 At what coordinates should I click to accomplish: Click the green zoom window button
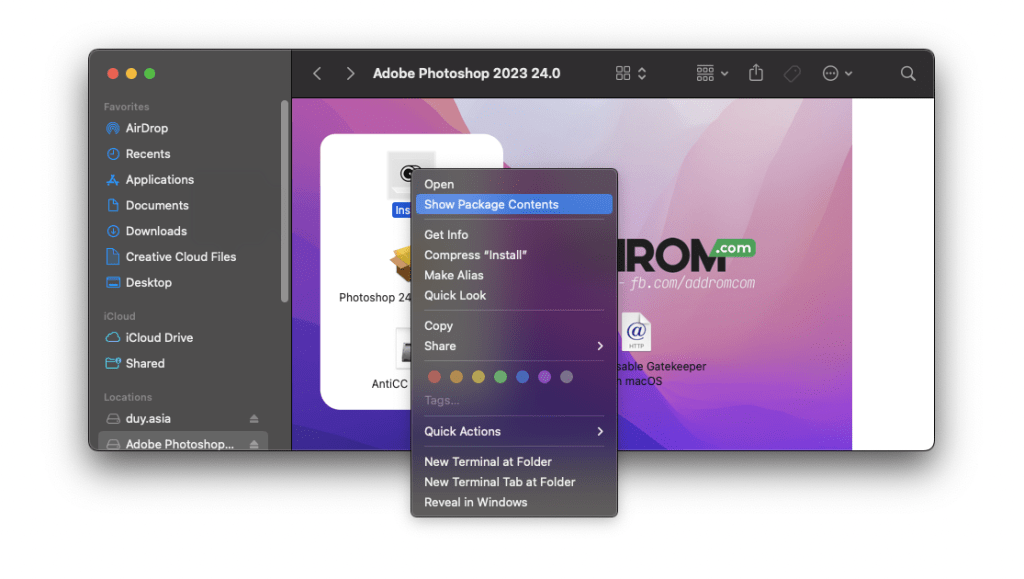pos(150,74)
